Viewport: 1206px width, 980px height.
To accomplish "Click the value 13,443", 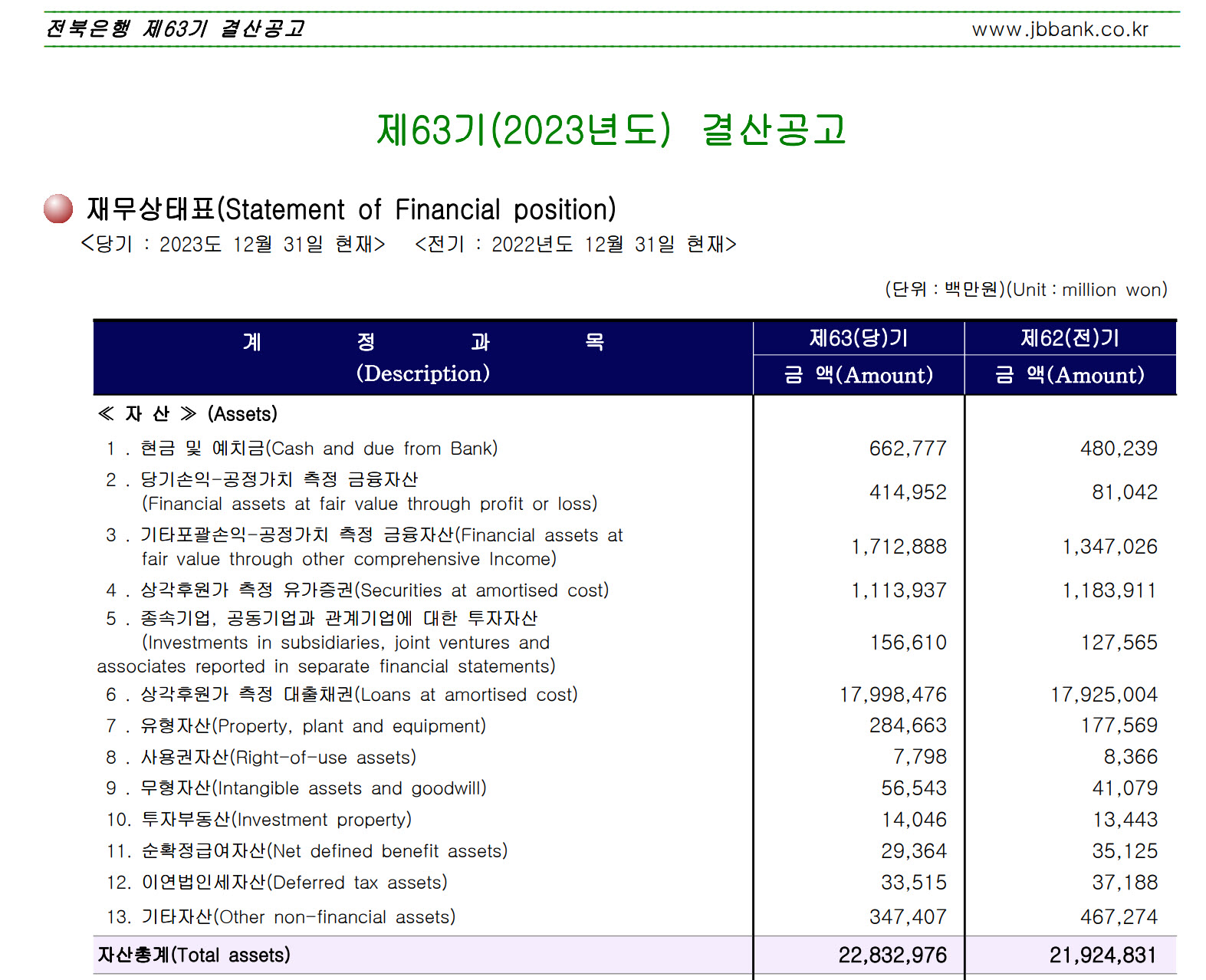I will coord(1125,820).
